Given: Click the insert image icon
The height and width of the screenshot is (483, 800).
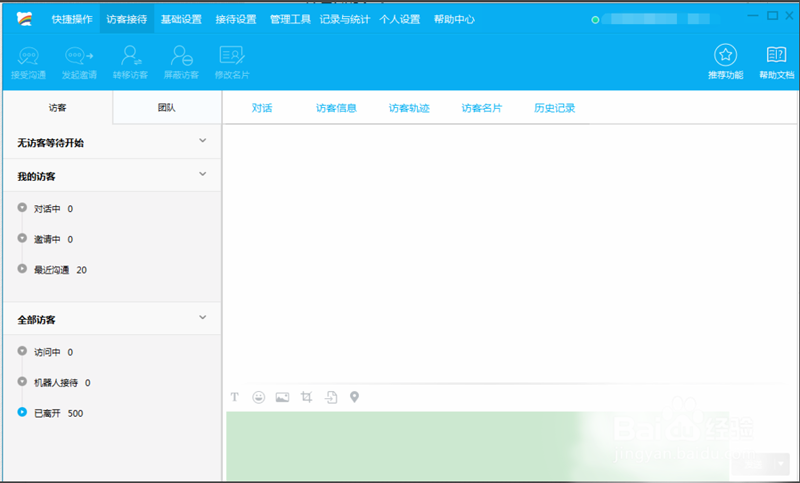Looking at the screenshot, I should pos(282,397).
